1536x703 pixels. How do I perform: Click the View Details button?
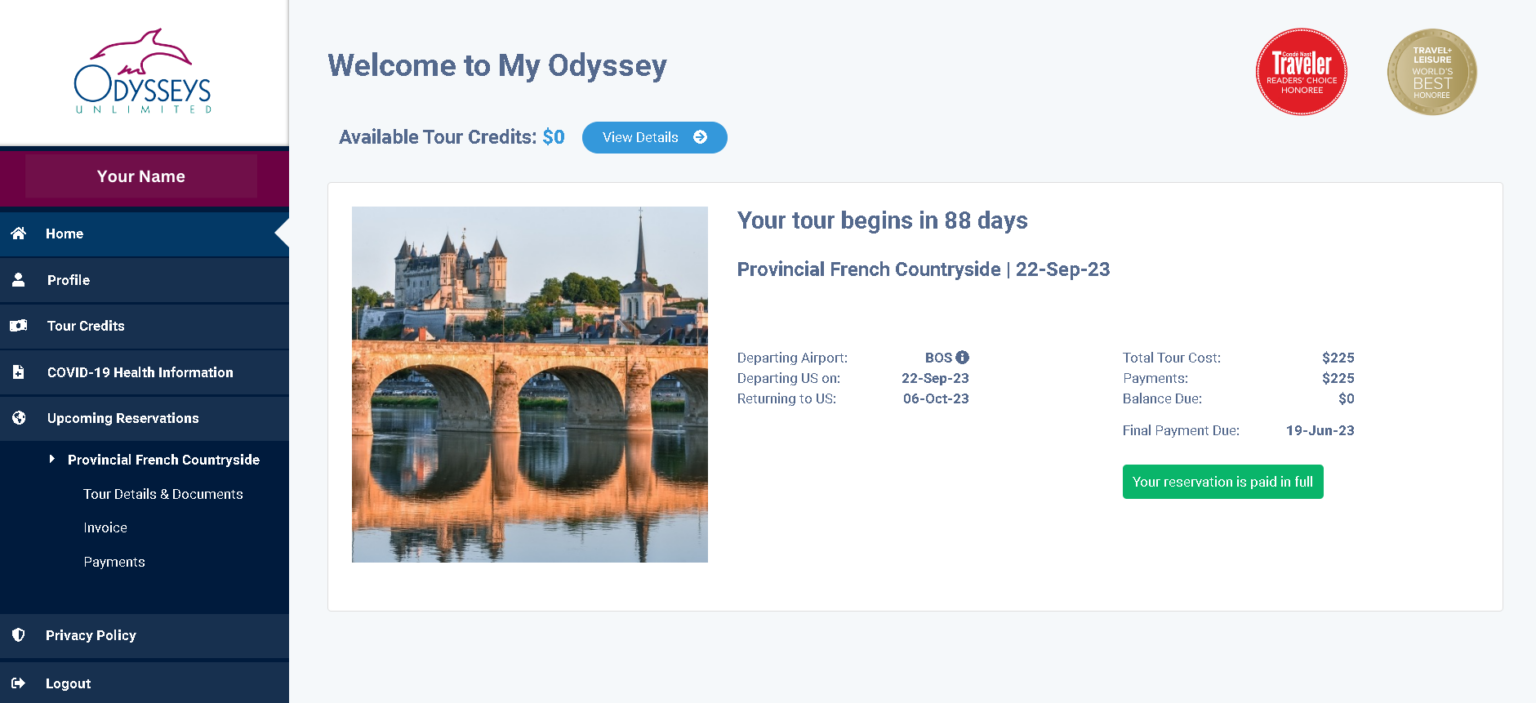coord(654,138)
